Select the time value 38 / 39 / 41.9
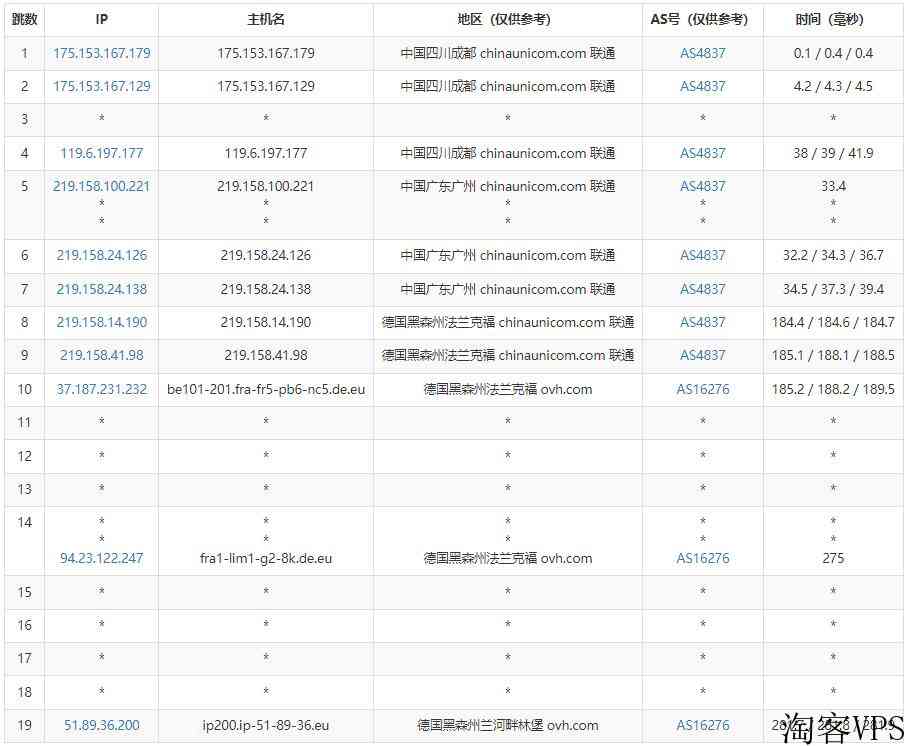905x746 pixels. [x=833, y=153]
